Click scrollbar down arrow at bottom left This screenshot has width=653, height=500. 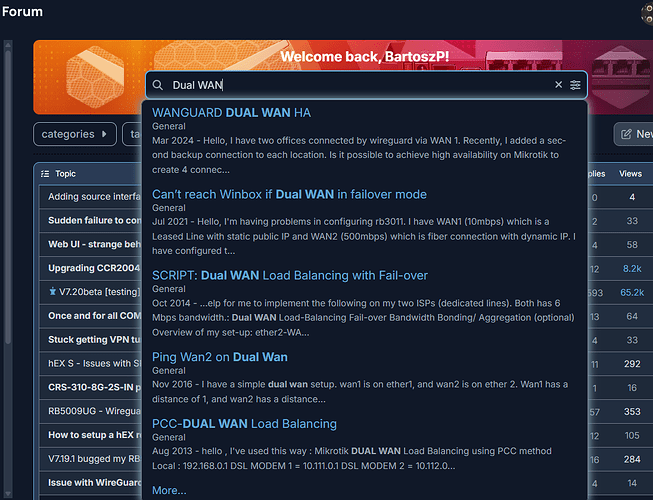tap(7, 494)
